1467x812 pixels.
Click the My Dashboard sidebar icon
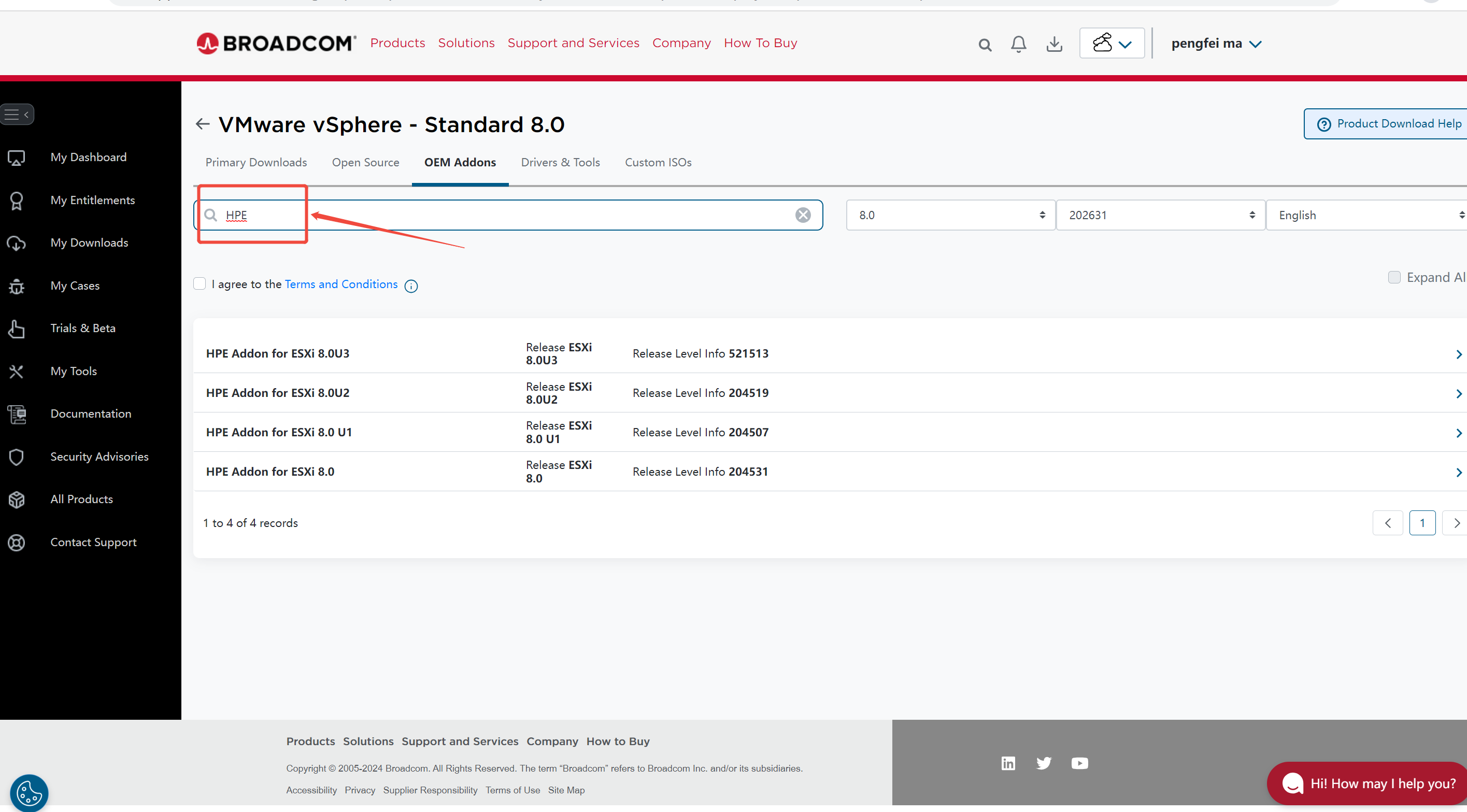point(16,158)
